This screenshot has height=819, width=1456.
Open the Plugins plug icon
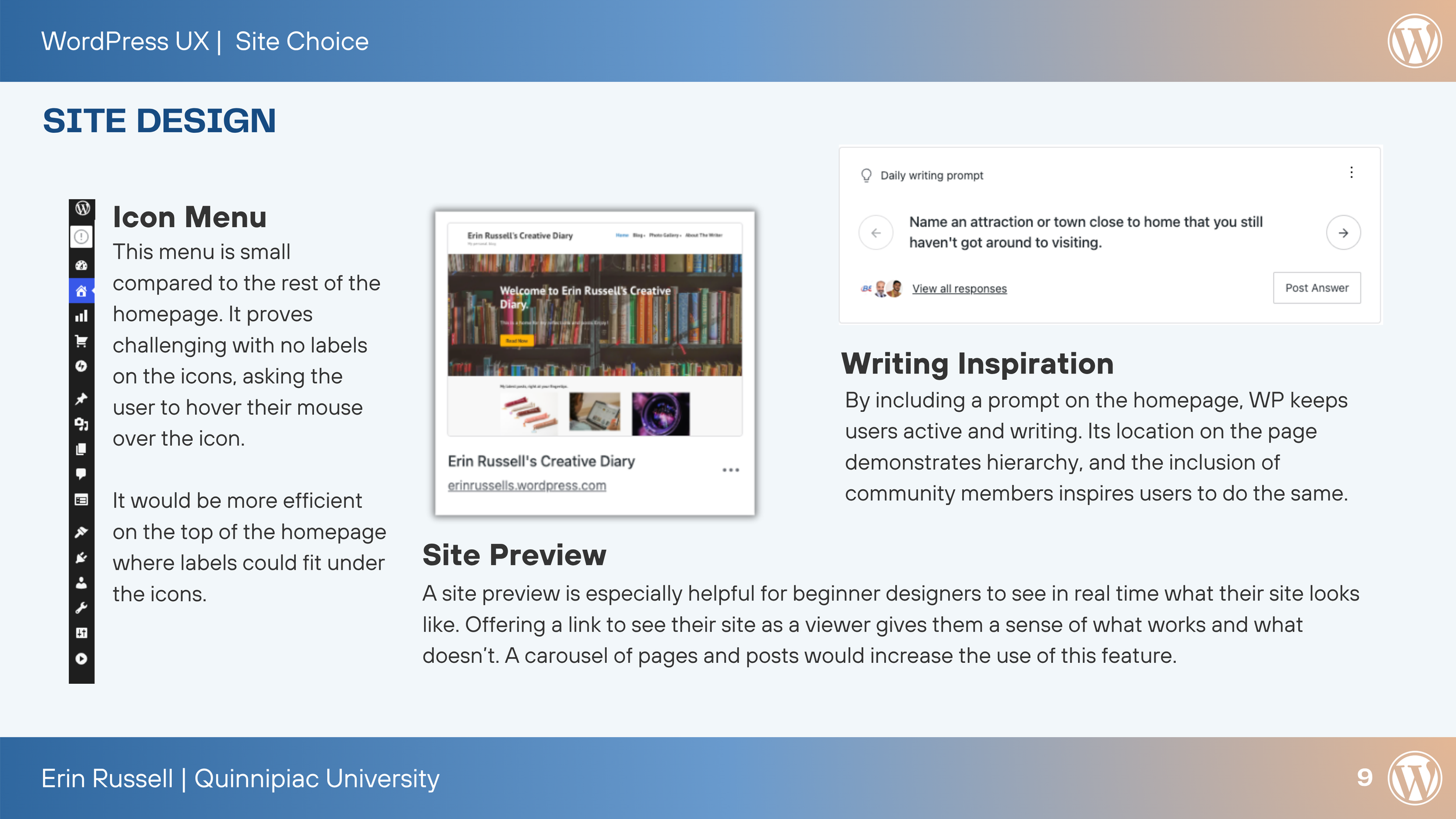(x=82, y=557)
